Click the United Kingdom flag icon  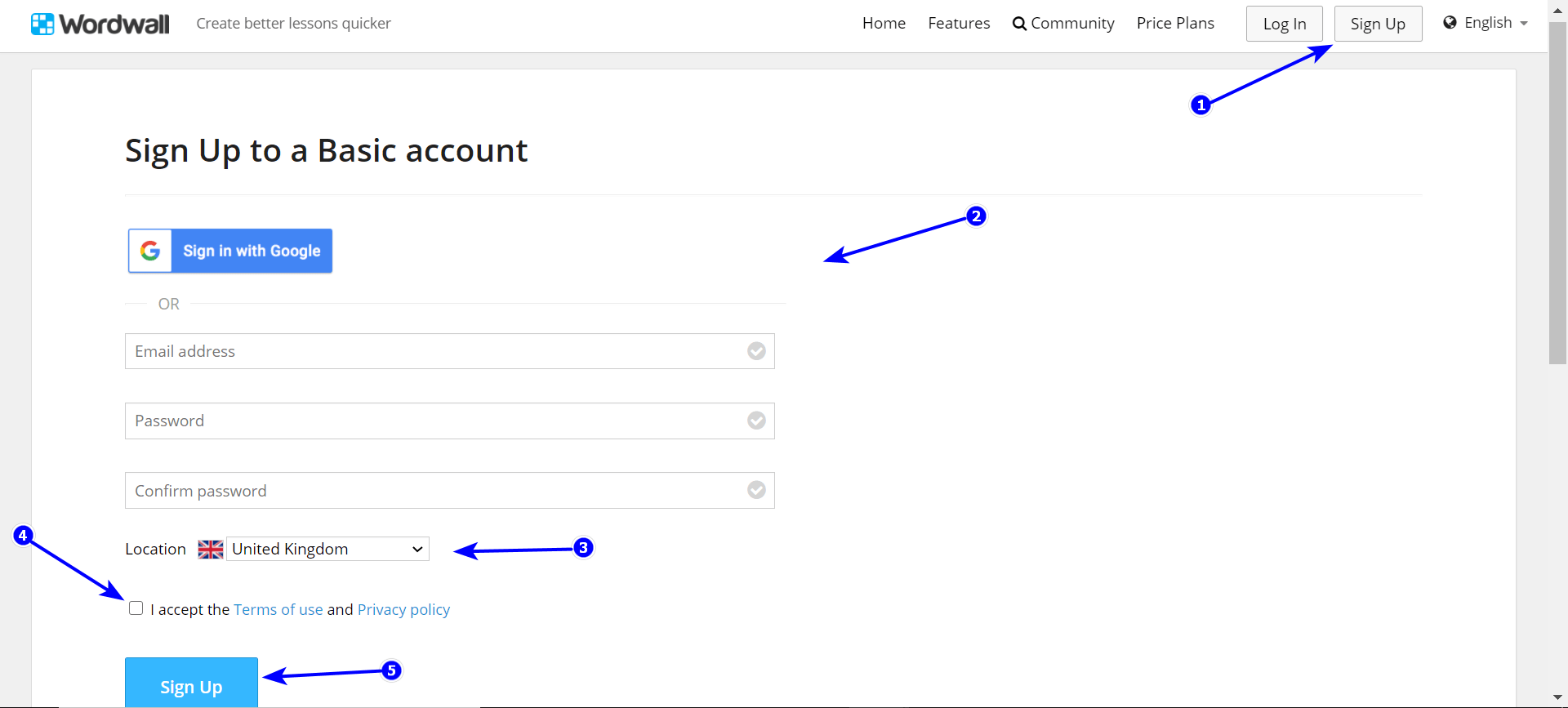pos(211,550)
